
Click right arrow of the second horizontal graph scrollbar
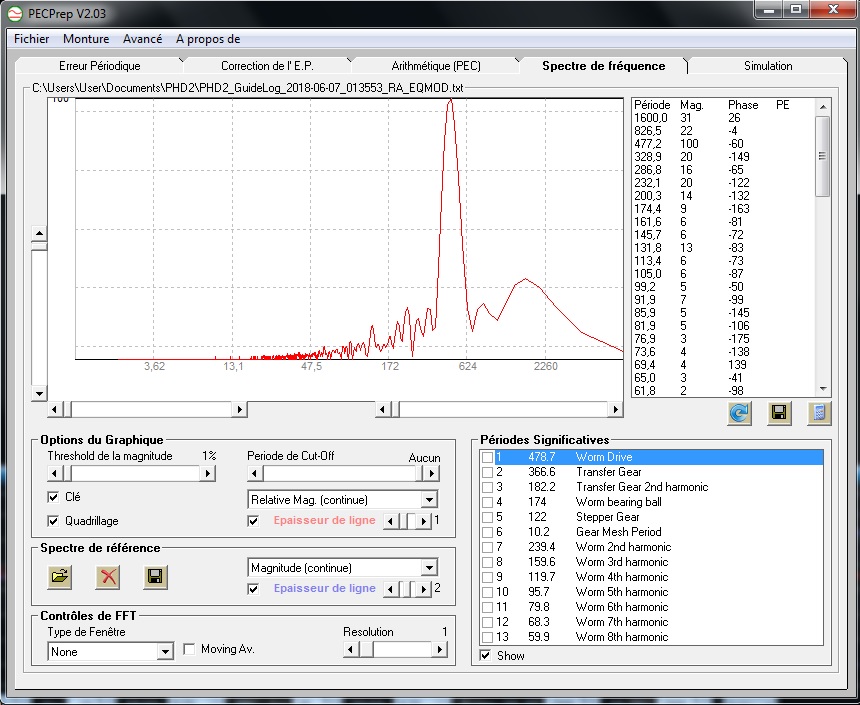pyautogui.click(x=615, y=409)
